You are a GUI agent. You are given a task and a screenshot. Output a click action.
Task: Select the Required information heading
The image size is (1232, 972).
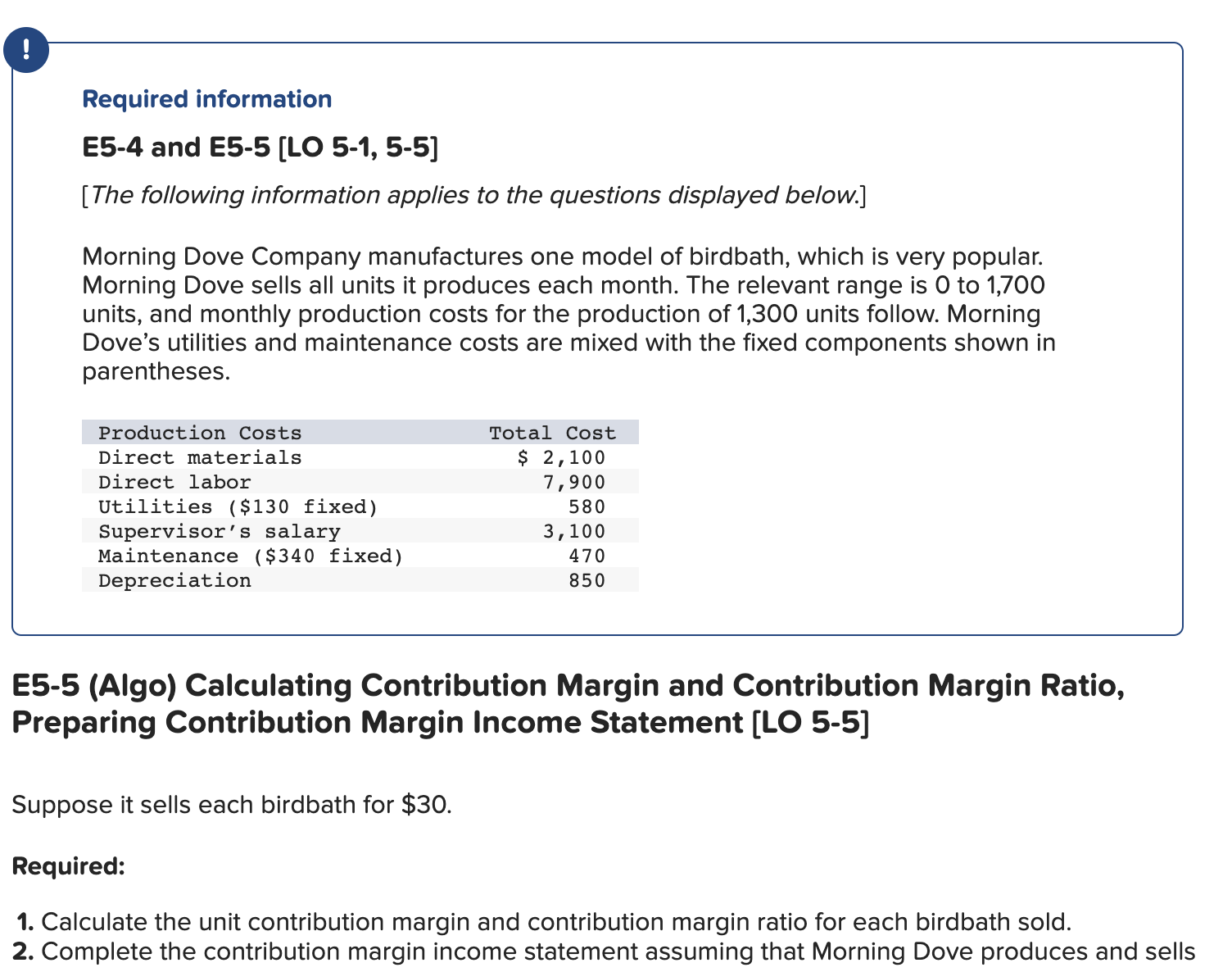tap(206, 98)
